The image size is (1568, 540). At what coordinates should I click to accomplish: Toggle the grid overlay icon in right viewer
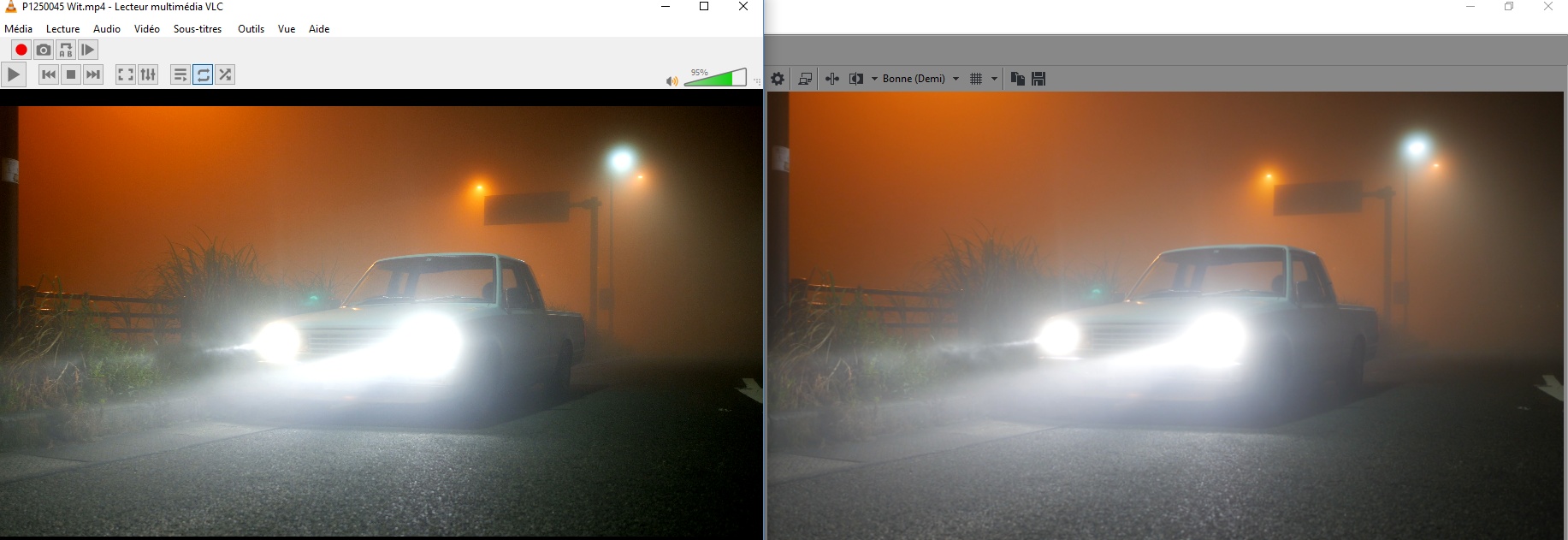(976, 79)
